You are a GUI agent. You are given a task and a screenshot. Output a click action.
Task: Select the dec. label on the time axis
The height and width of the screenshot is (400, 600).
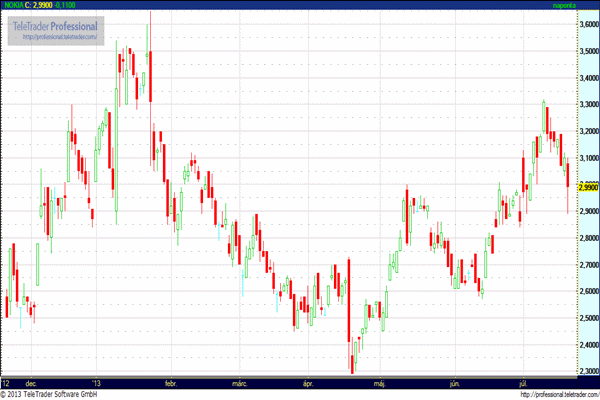click(x=31, y=383)
